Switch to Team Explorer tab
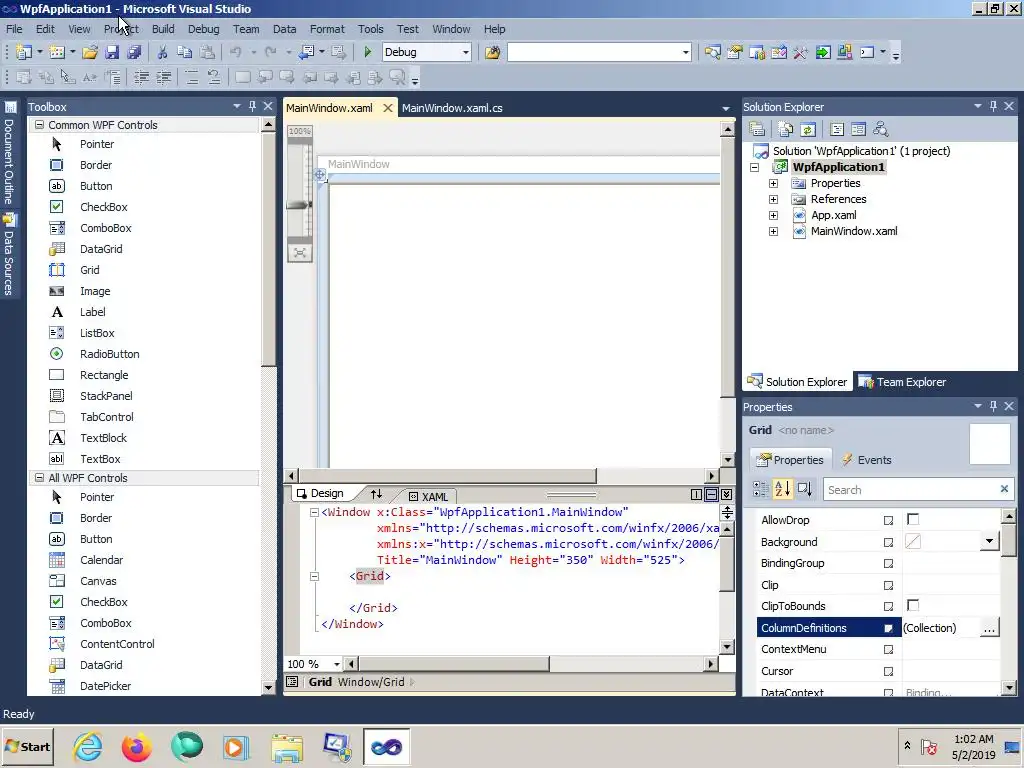The image size is (1024, 768). coord(902,382)
